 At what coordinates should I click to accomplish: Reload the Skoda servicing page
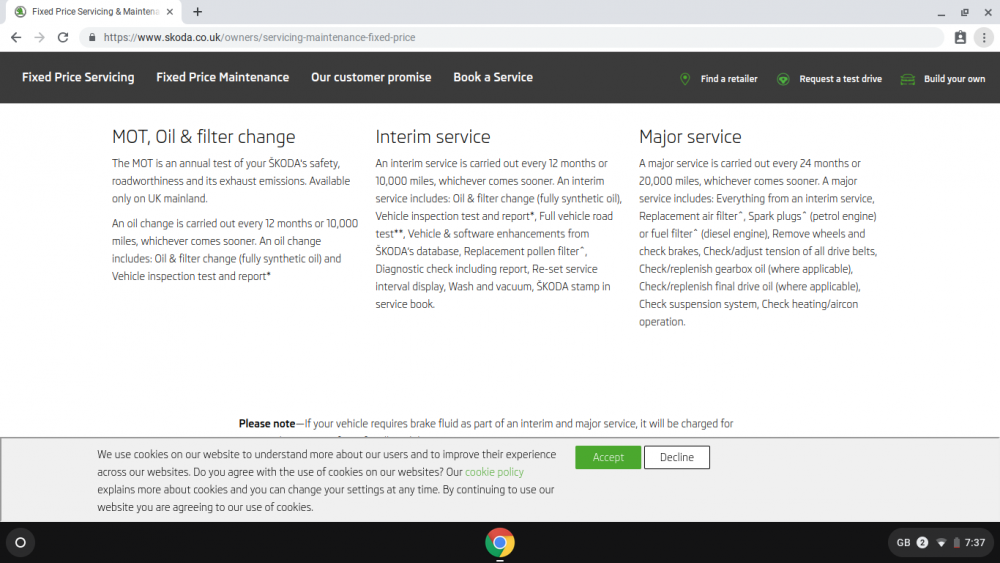click(x=62, y=38)
